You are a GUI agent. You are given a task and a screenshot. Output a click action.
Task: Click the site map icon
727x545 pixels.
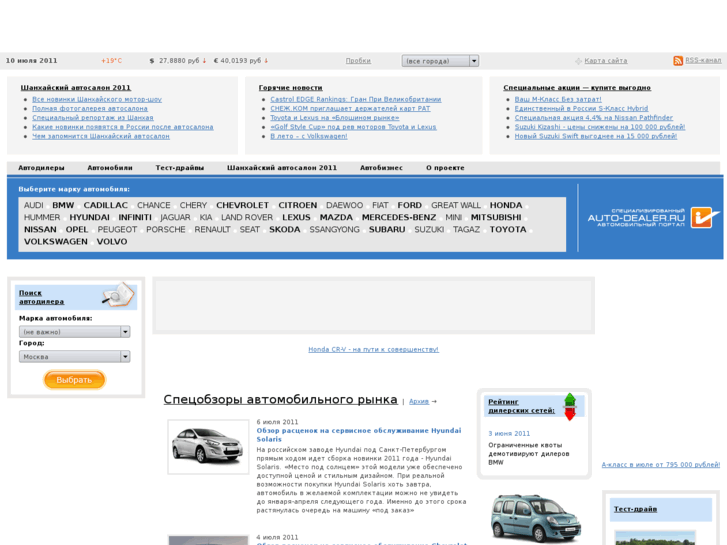(x=578, y=61)
